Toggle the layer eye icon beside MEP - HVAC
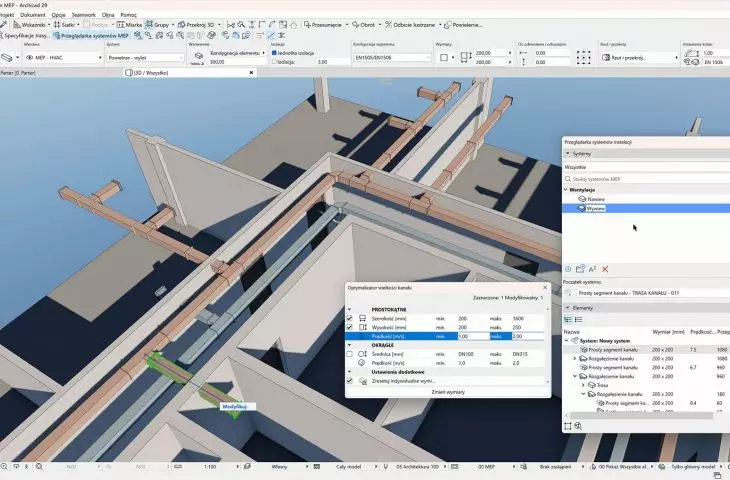Viewport: 730px width, 480px height. [x=29, y=58]
